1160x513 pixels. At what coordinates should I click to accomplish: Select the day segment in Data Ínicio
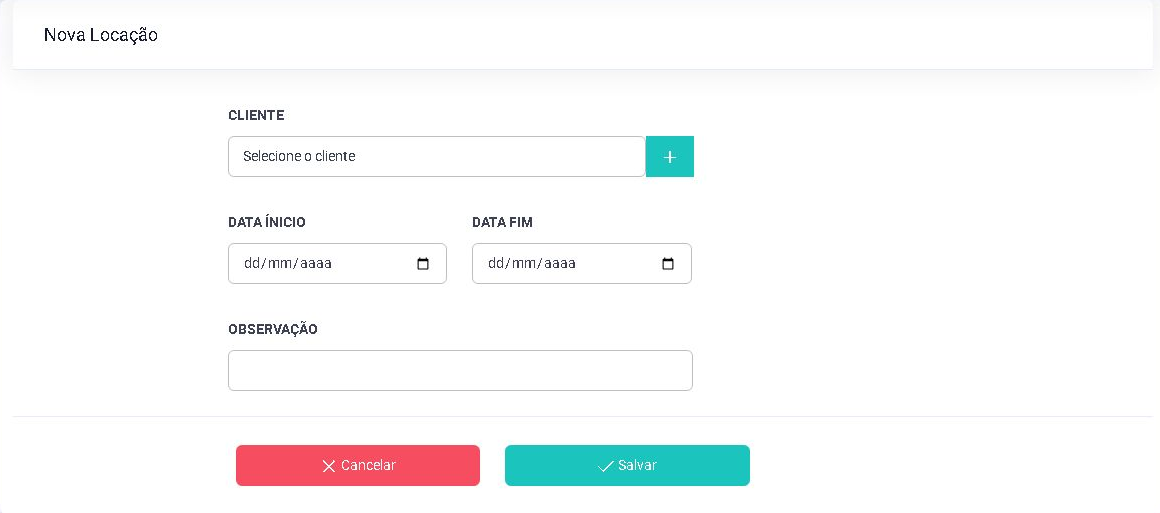[252, 264]
